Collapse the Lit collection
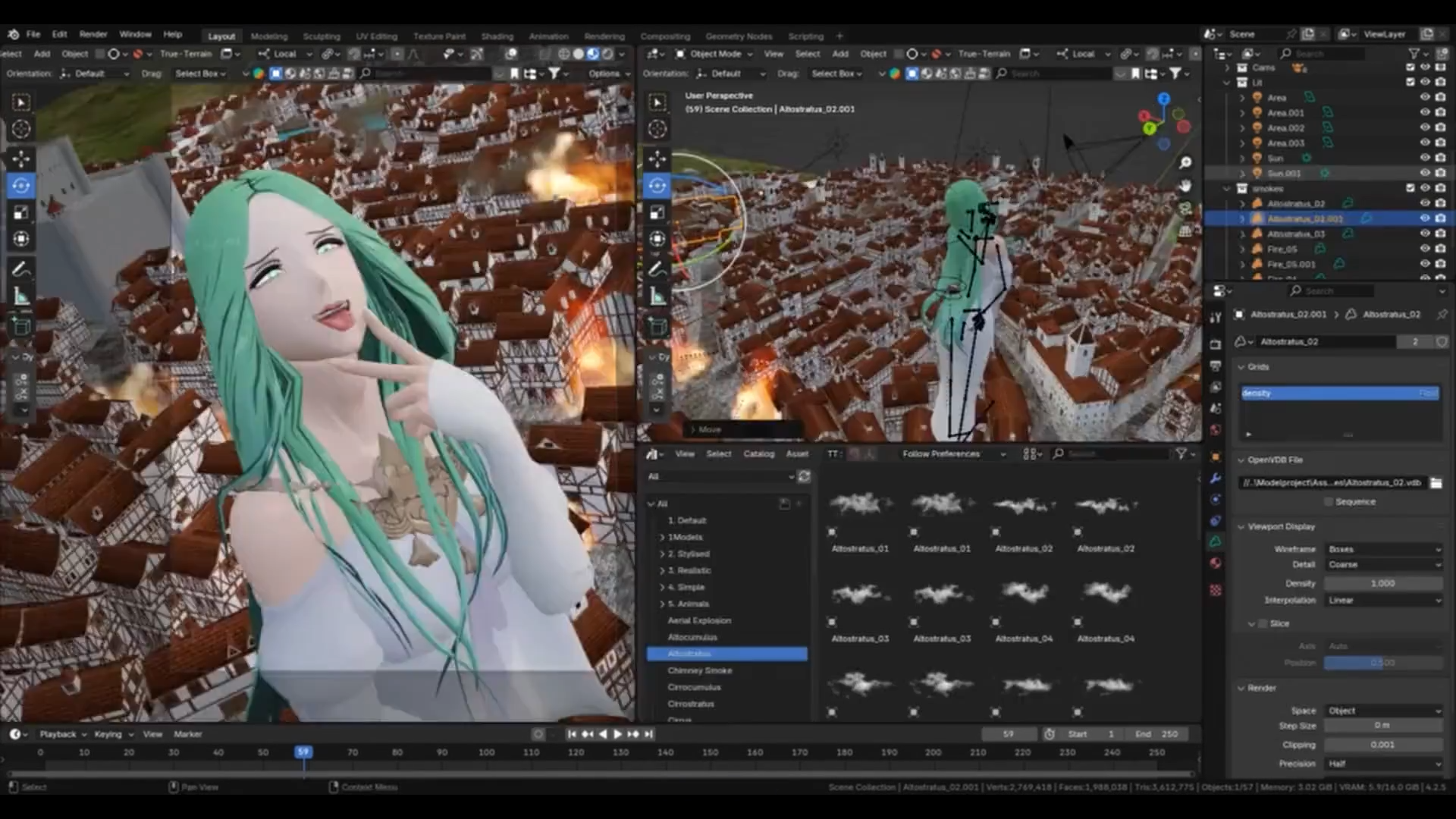The height and width of the screenshot is (819, 1456). click(1227, 82)
